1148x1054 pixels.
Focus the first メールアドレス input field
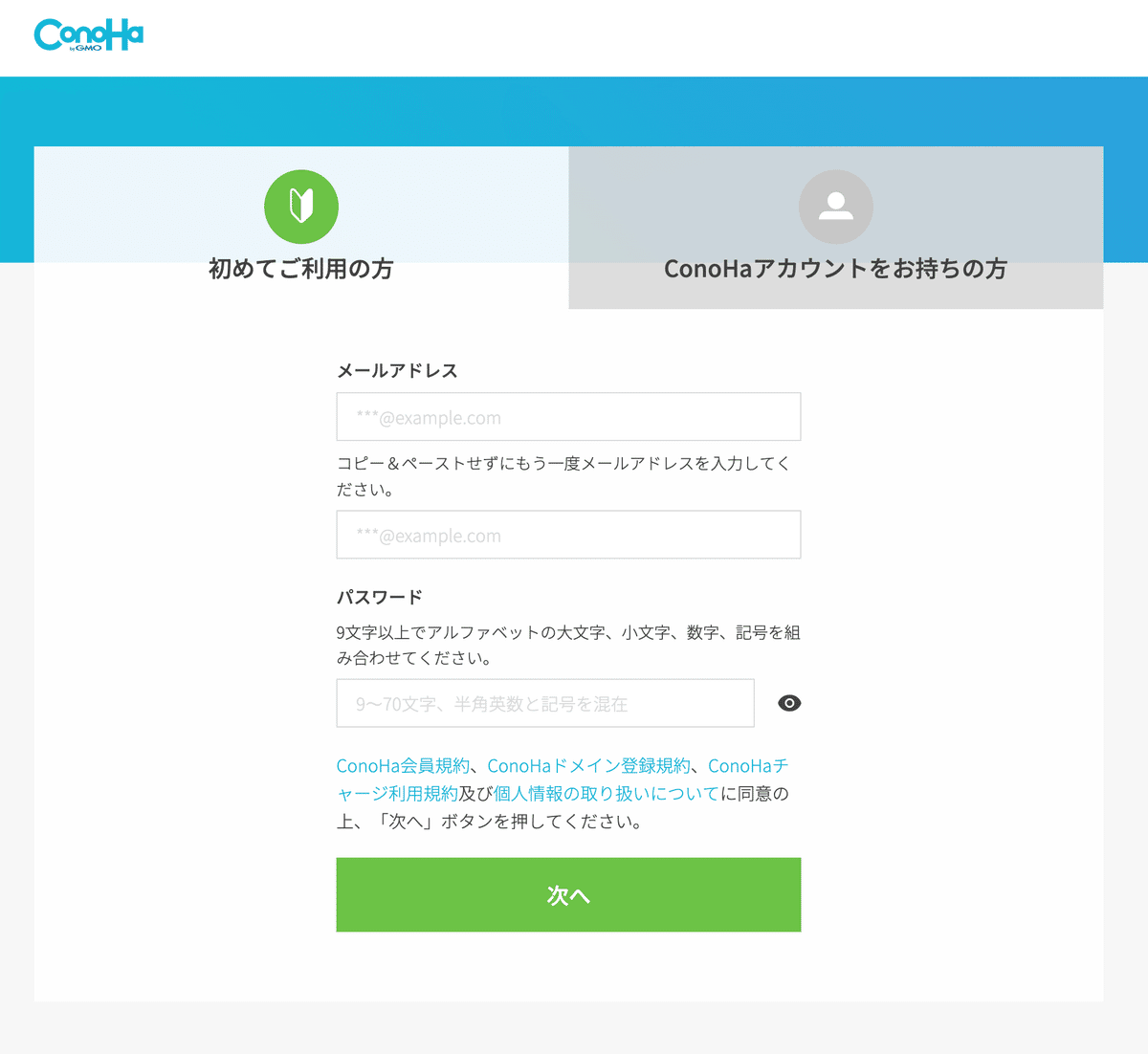coord(568,417)
